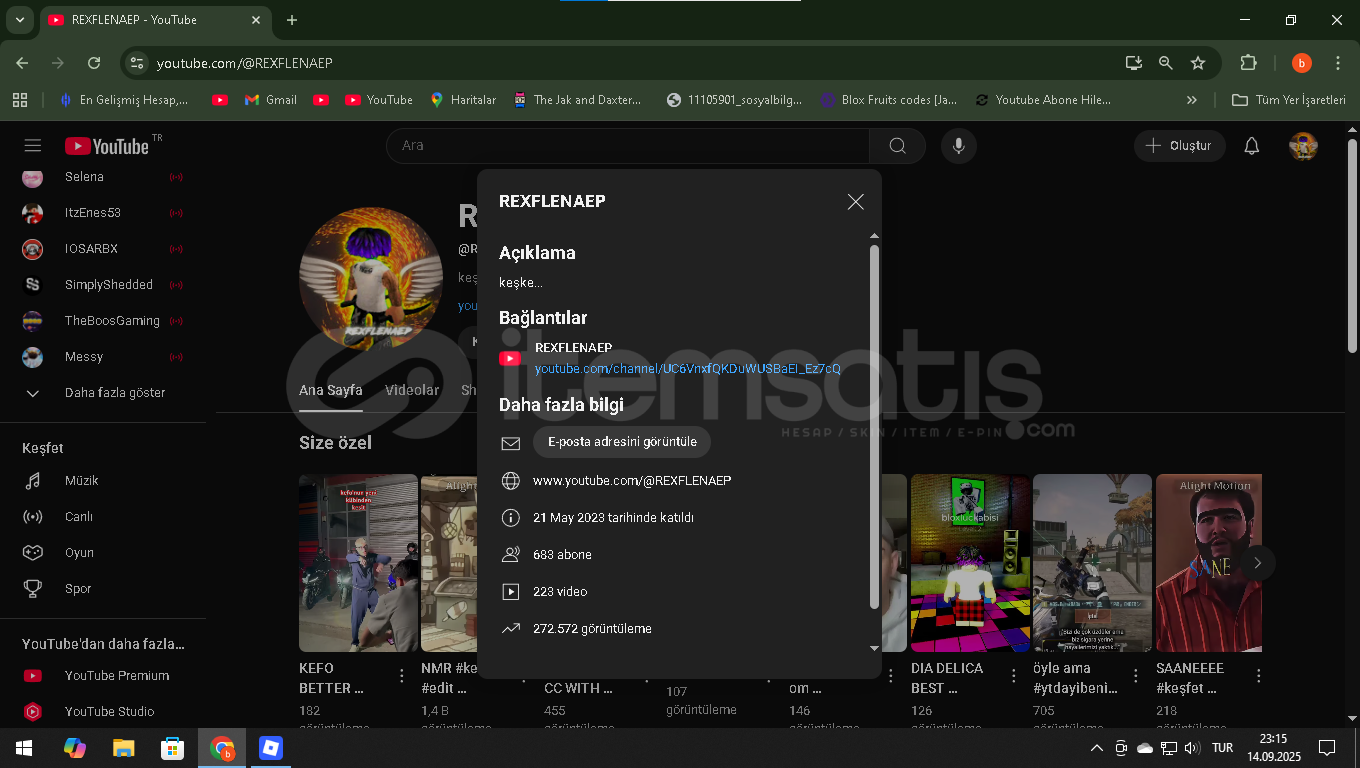Open Chrome three-dot menu
This screenshot has width=1360, height=768.
point(1338,63)
